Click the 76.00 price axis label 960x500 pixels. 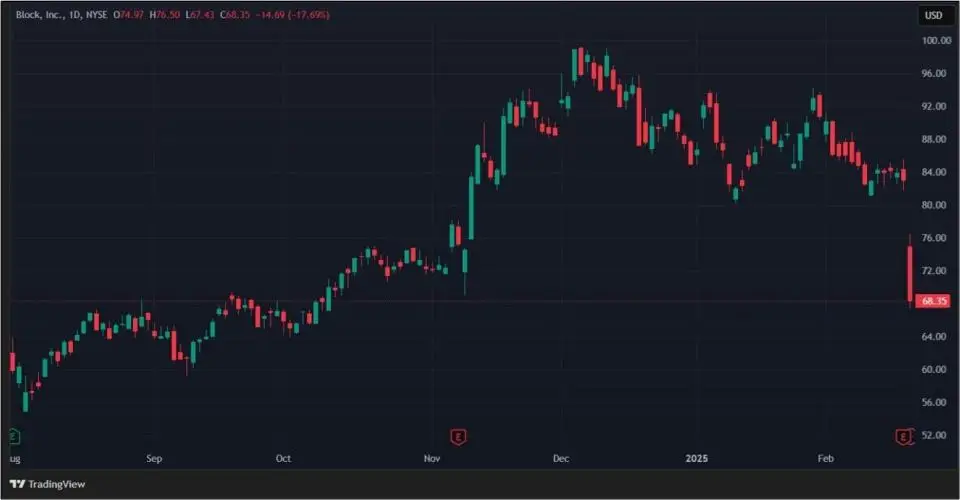pos(934,238)
